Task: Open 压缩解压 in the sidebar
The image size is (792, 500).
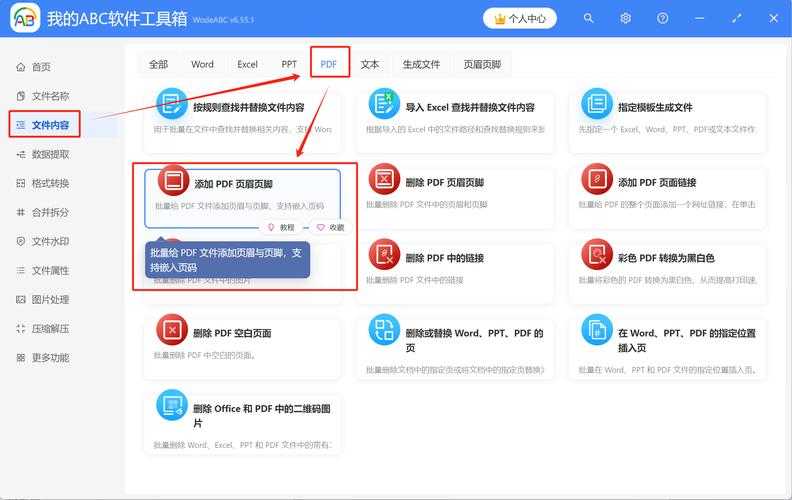Action: [50, 329]
